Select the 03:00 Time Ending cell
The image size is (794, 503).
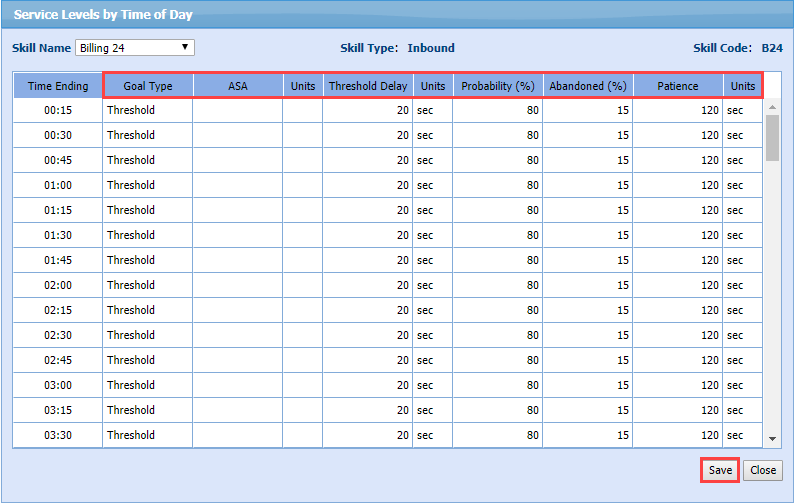pos(58,385)
